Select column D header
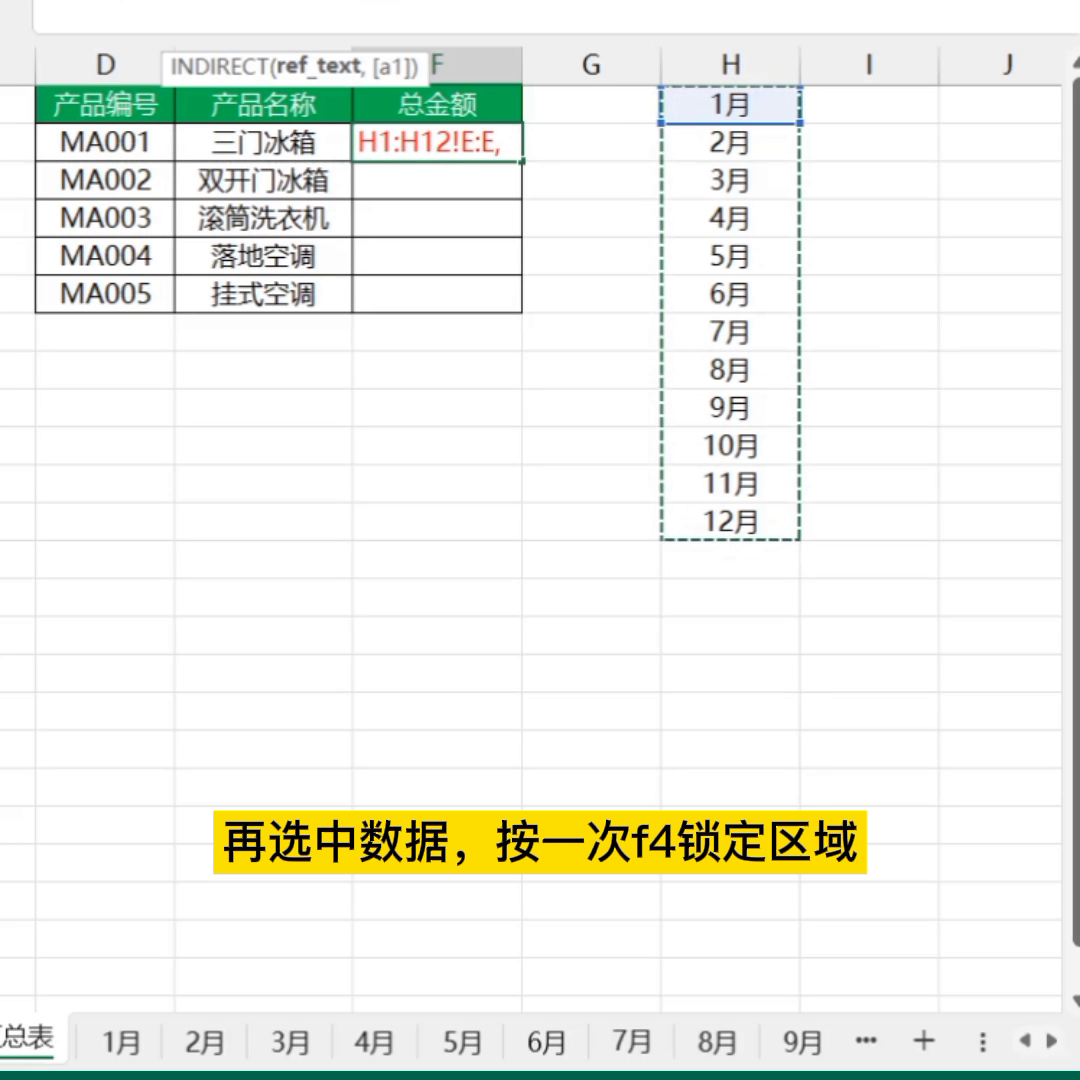 tap(105, 65)
